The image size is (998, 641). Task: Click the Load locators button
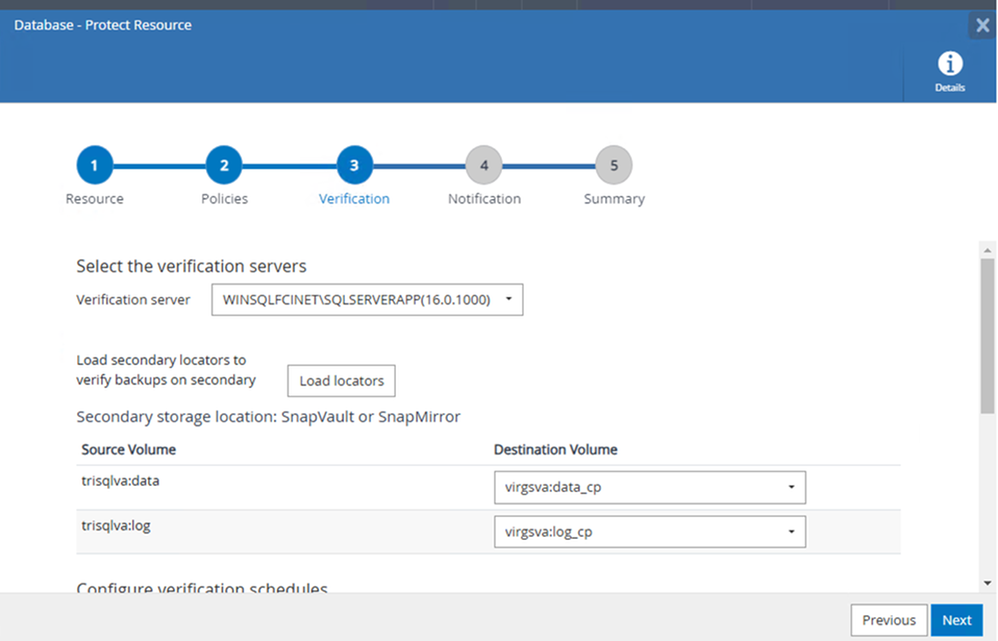click(341, 381)
